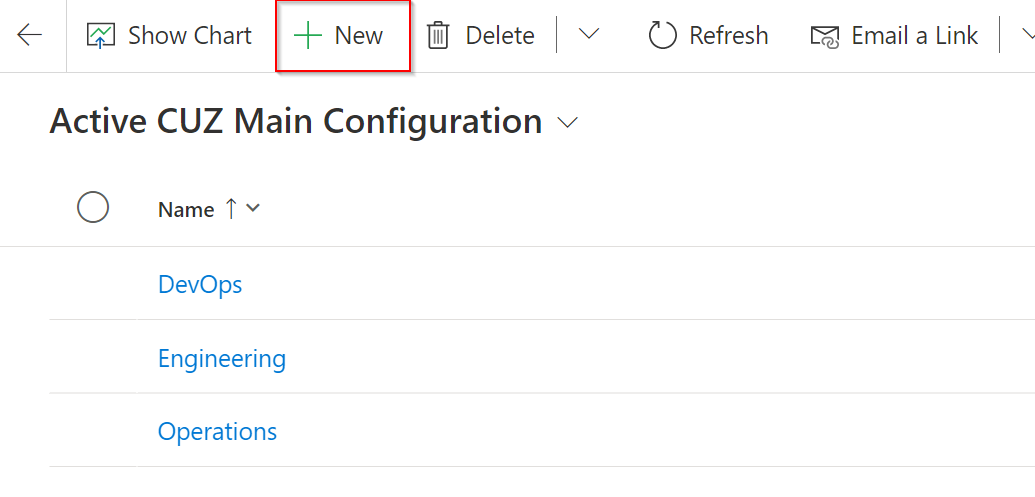Expand the Delete options dropdown chevron

[x=589, y=35]
